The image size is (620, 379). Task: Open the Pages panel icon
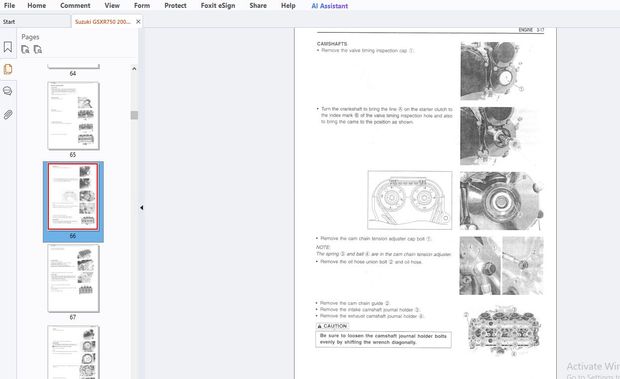click(x=8, y=69)
